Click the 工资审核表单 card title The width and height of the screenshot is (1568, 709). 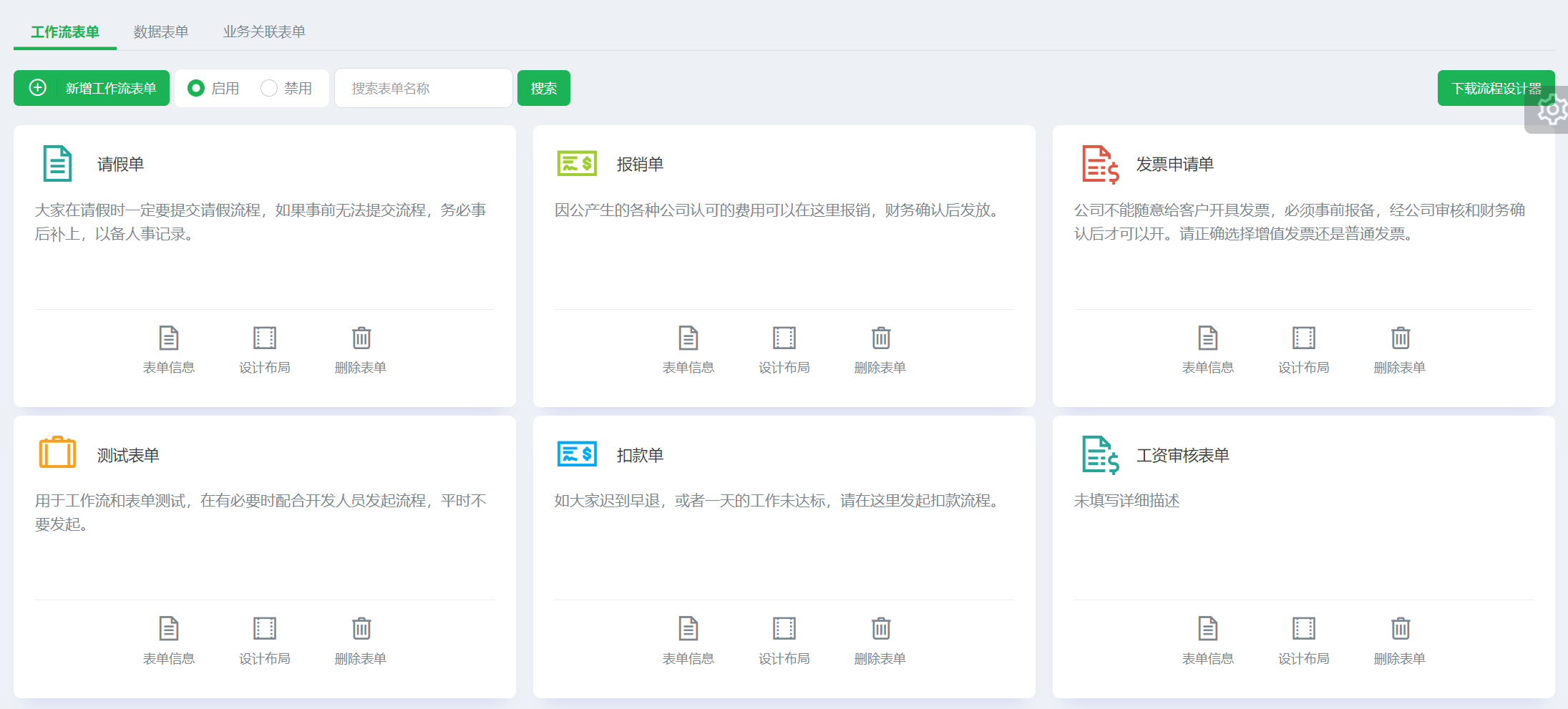point(1183,455)
